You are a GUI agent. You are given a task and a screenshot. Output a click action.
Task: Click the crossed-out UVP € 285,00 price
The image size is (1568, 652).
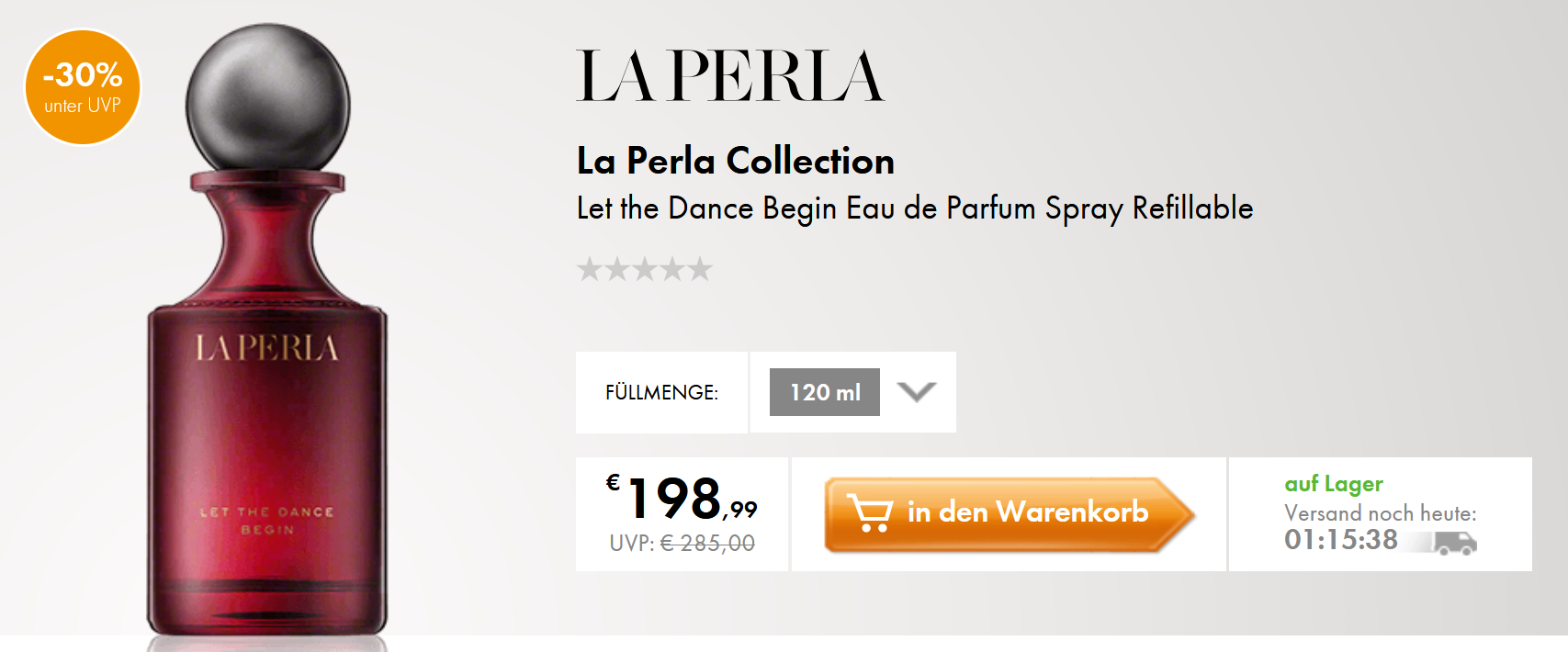tap(707, 544)
